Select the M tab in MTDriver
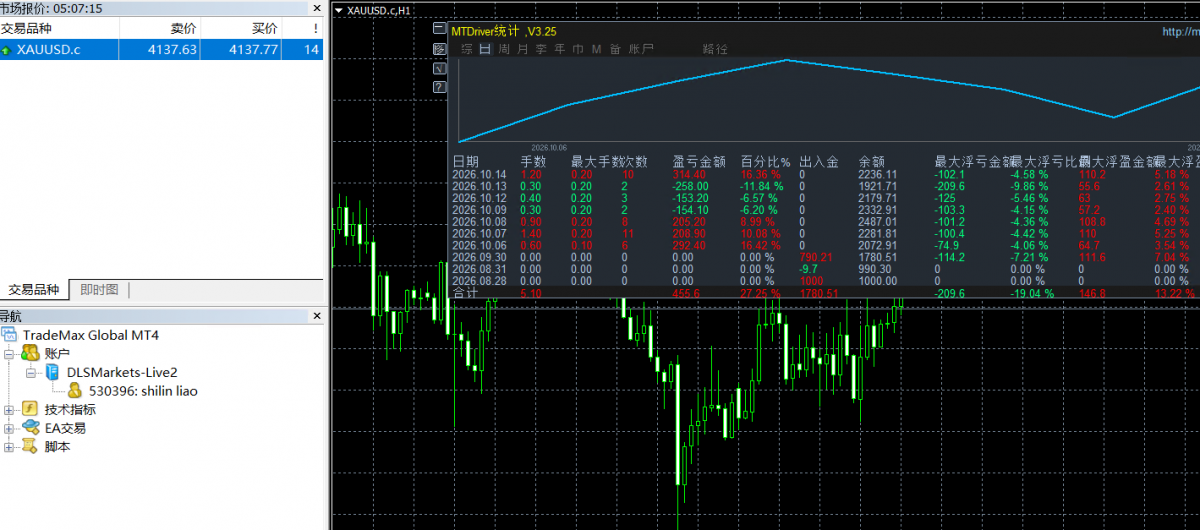The image size is (1200, 530). pyautogui.click(x=597, y=48)
